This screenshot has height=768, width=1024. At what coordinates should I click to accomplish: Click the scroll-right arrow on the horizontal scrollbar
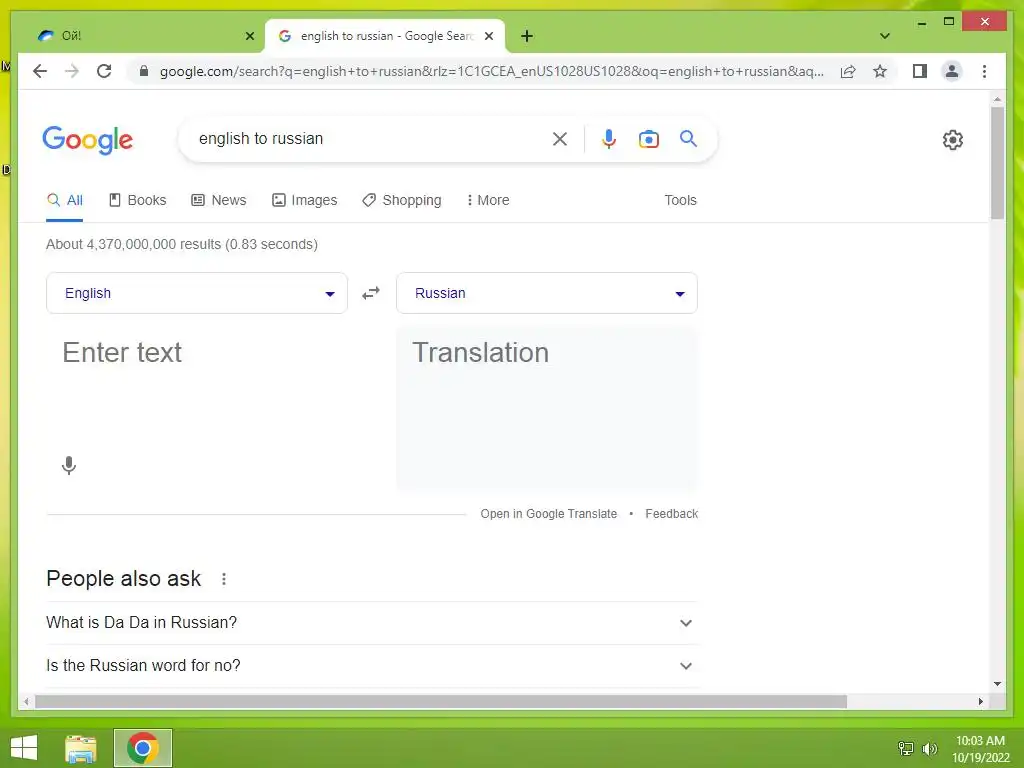click(980, 701)
